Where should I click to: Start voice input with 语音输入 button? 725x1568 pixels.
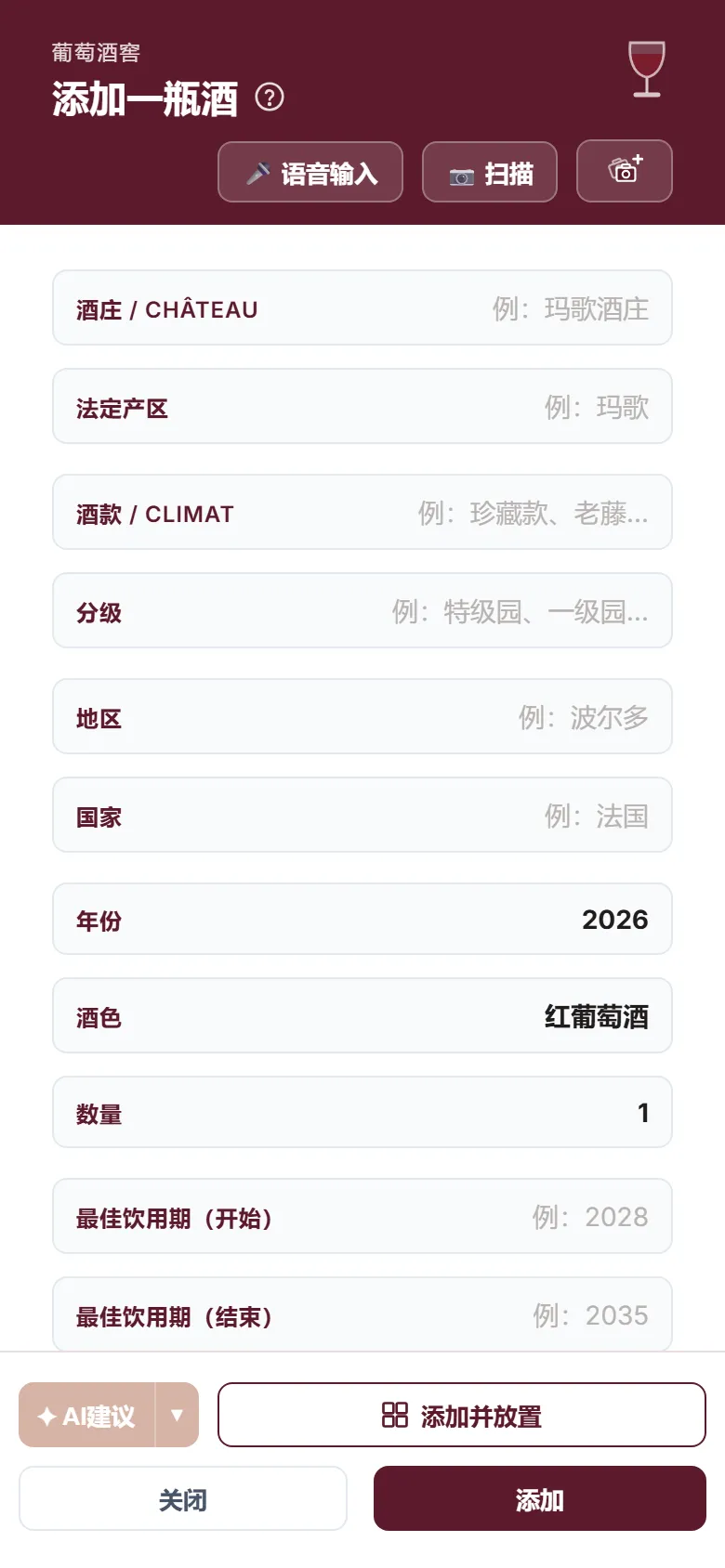click(310, 172)
